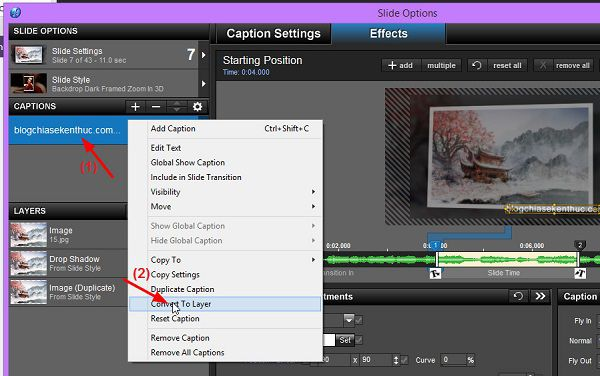Remove caption using minus icon

156,107
